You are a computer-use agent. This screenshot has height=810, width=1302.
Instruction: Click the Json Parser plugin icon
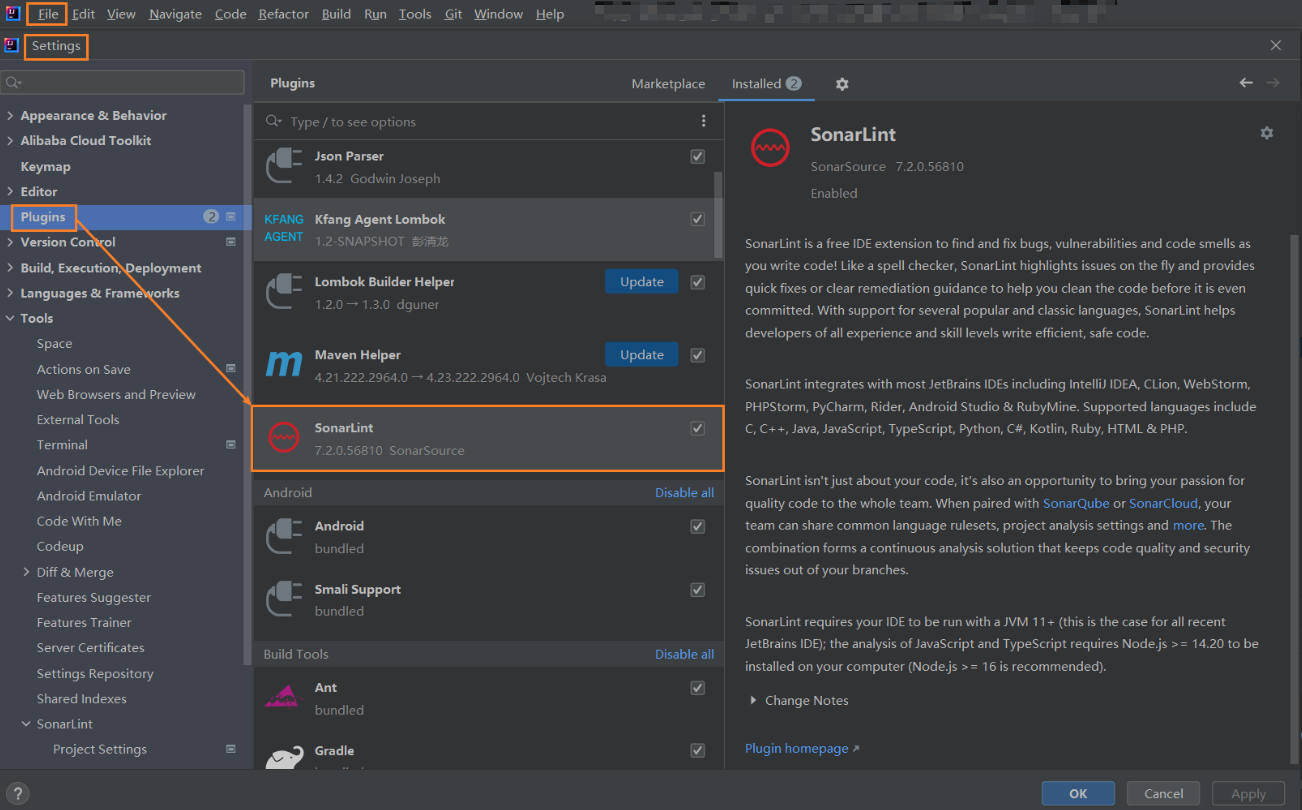(x=284, y=166)
